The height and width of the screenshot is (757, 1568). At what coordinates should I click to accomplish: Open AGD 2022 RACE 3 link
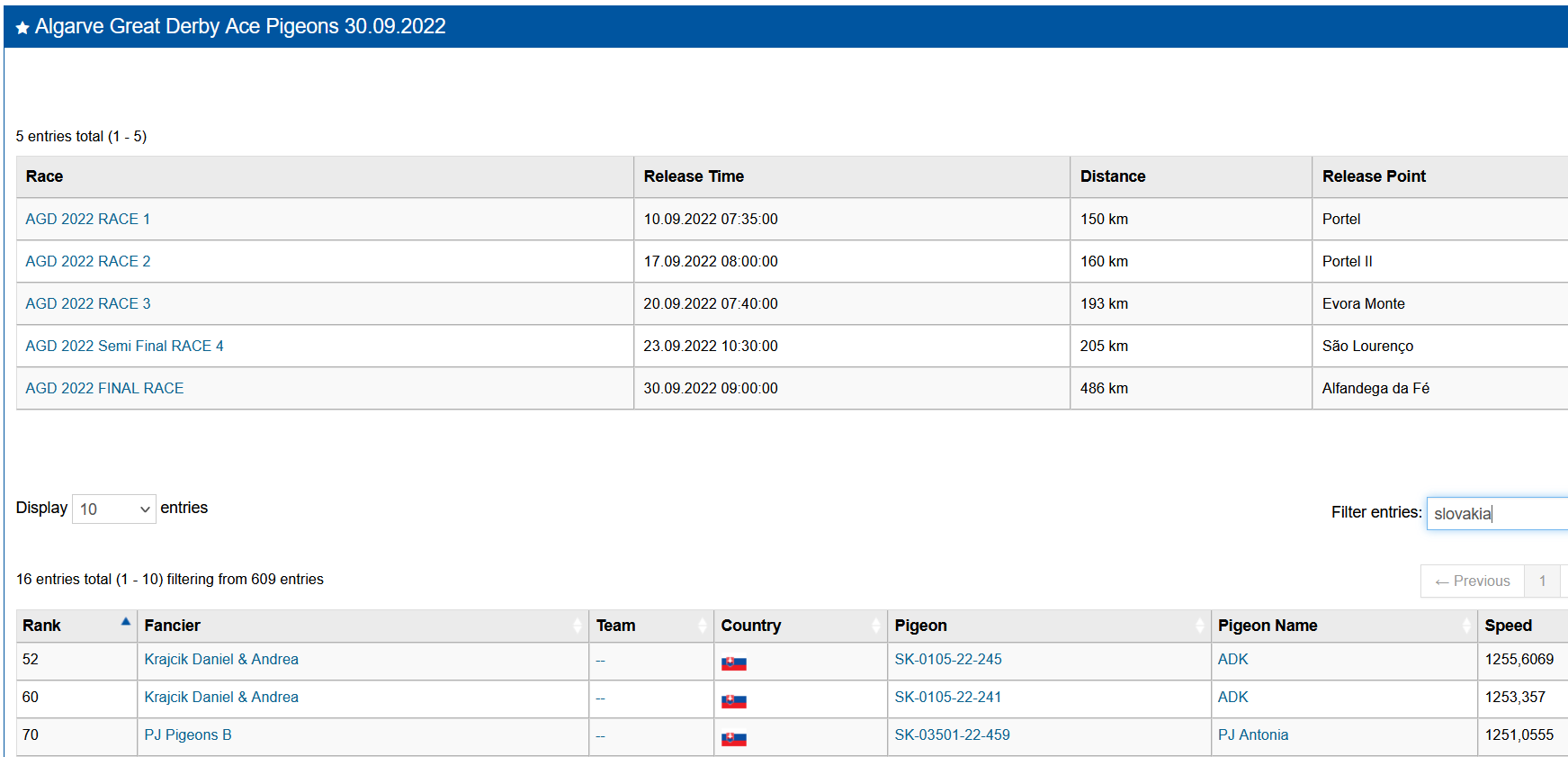[88, 303]
